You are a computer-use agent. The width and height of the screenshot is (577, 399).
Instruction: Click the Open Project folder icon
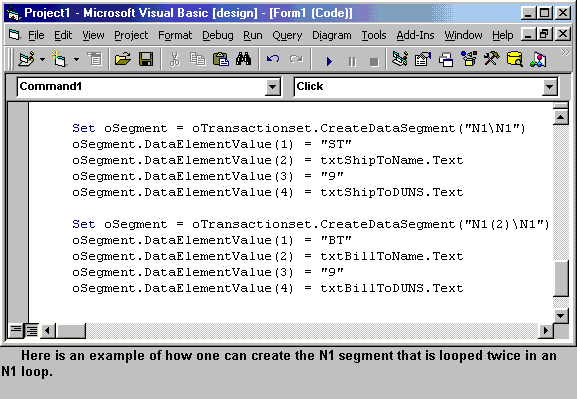coord(123,59)
